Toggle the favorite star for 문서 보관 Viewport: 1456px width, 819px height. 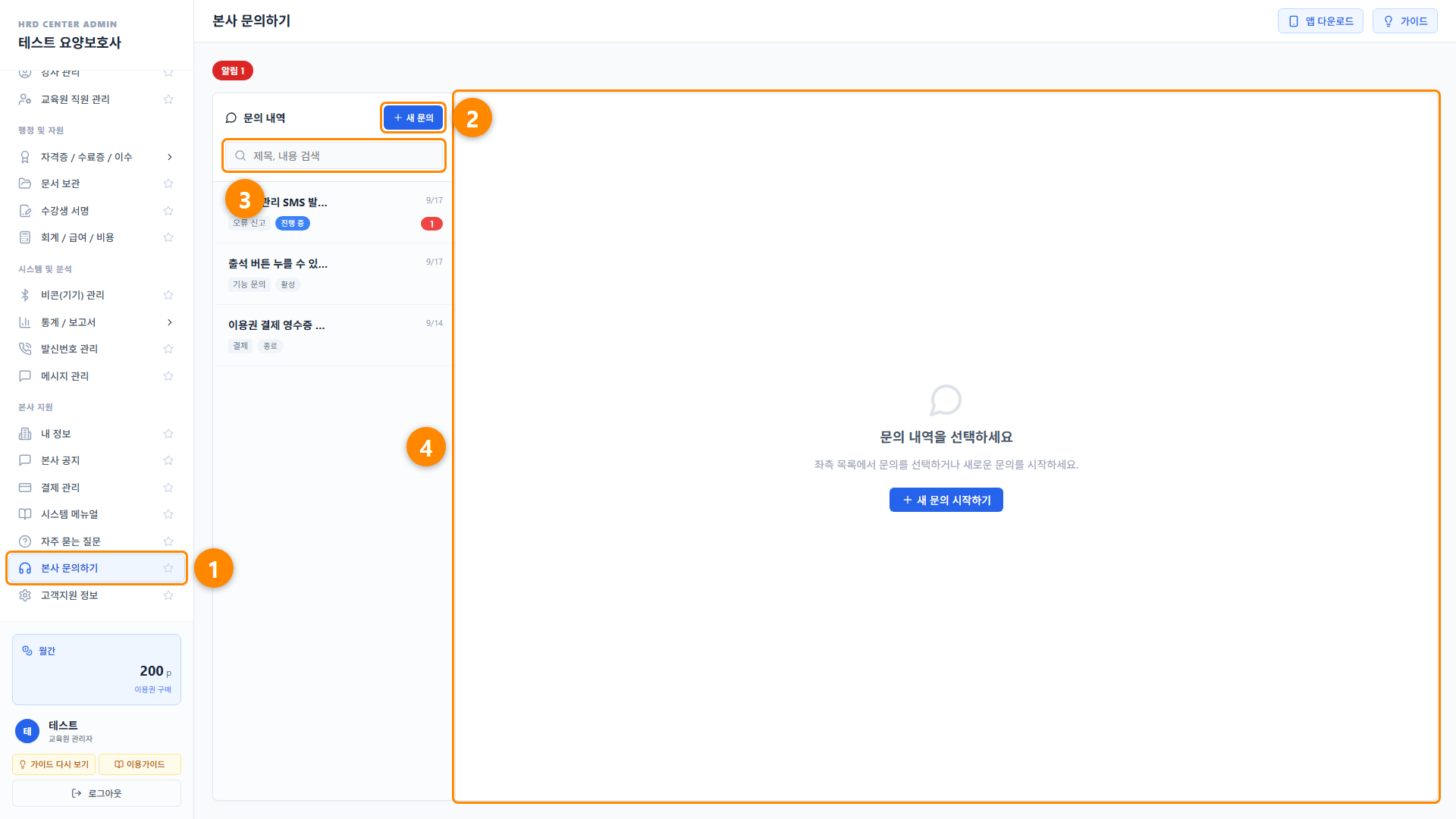168,184
